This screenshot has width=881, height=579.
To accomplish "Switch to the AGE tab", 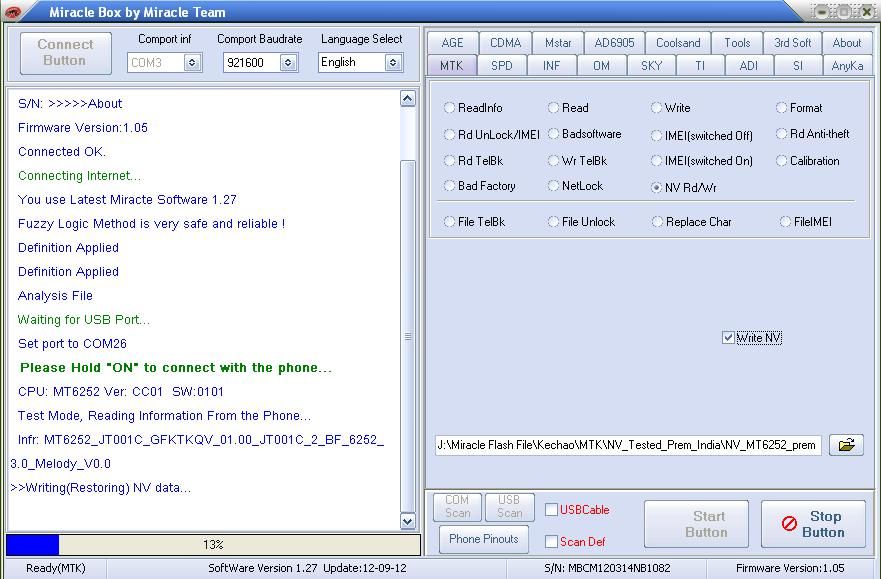I will [452, 43].
